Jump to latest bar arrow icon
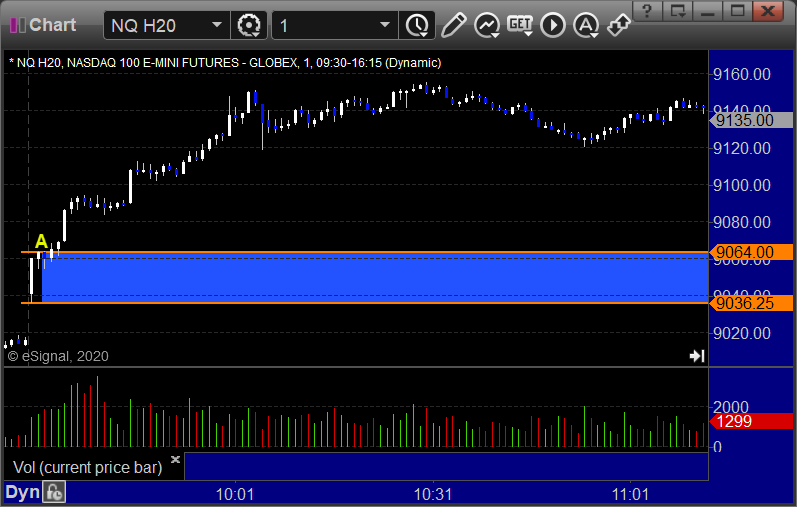Viewport: 797px width, 507px height. click(x=697, y=356)
